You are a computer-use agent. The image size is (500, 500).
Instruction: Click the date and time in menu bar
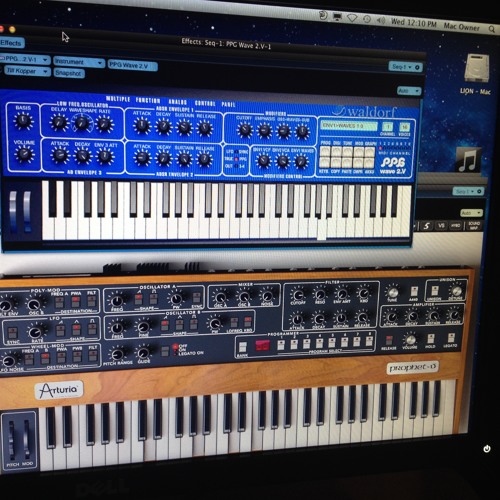(414, 23)
